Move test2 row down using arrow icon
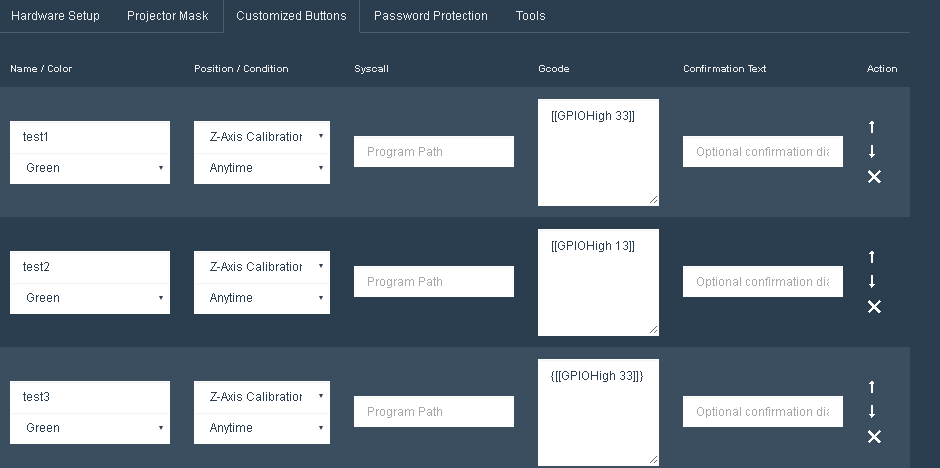940x468 pixels. [872, 282]
